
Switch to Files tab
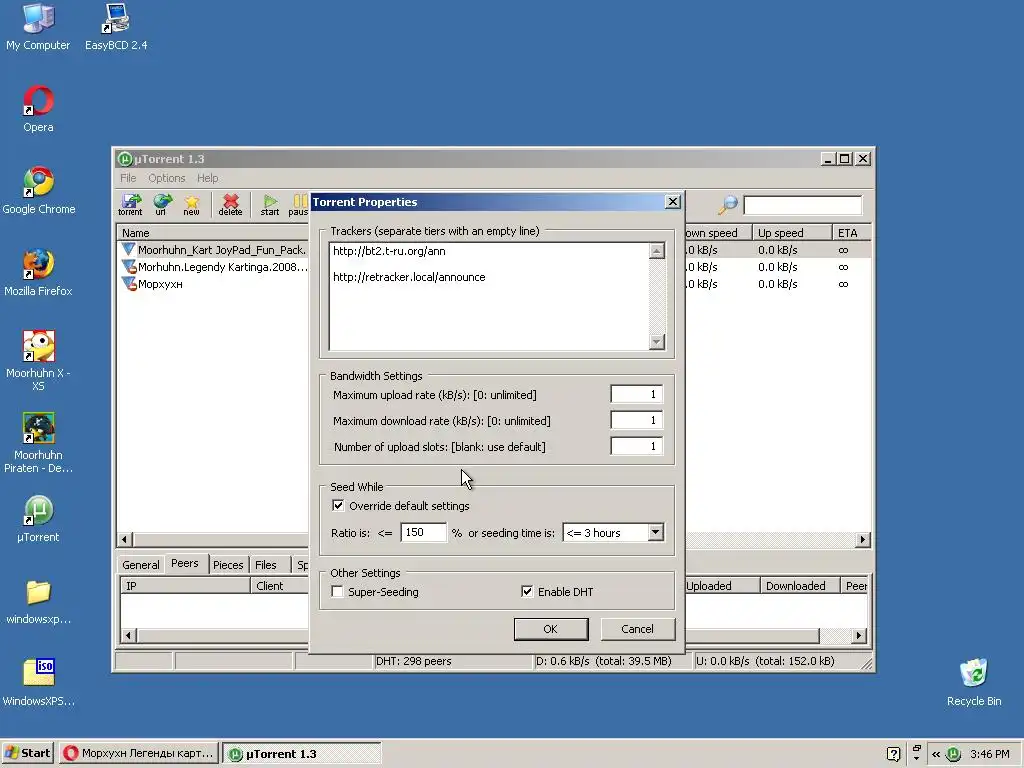(x=265, y=565)
